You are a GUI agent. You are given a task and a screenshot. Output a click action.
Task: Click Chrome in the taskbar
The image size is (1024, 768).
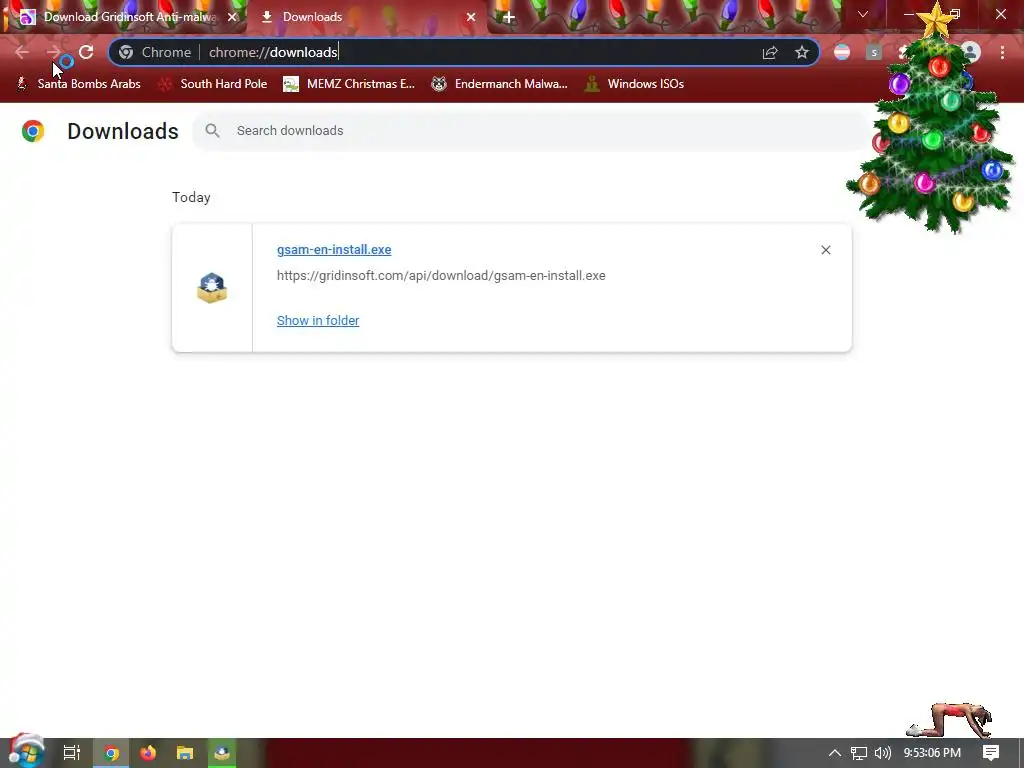[x=112, y=753]
